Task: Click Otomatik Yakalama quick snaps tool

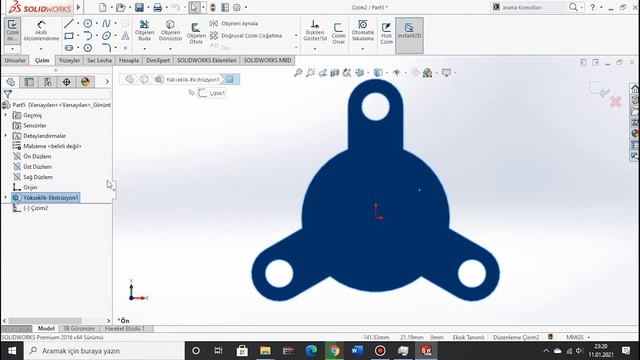Action: click(x=362, y=30)
